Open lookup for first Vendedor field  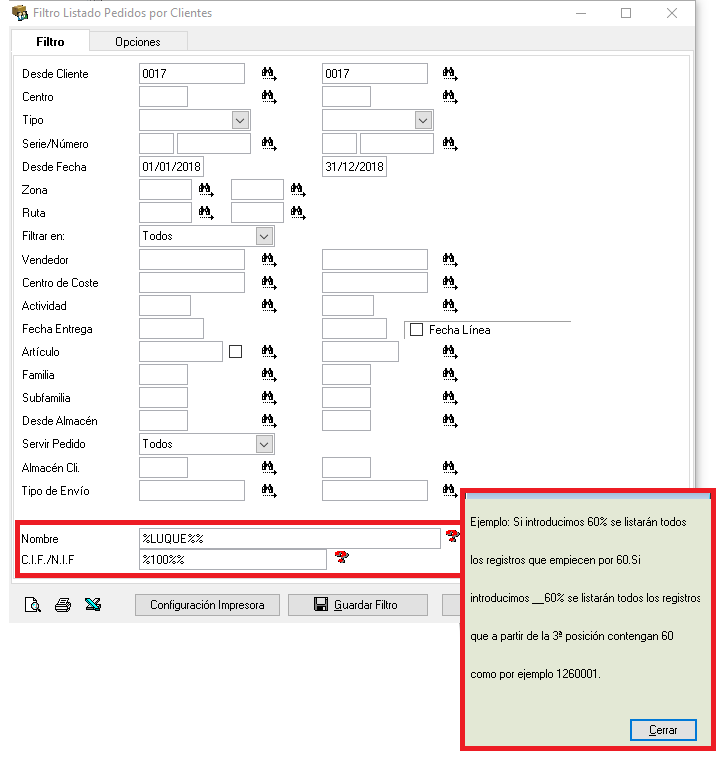point(269,260)
